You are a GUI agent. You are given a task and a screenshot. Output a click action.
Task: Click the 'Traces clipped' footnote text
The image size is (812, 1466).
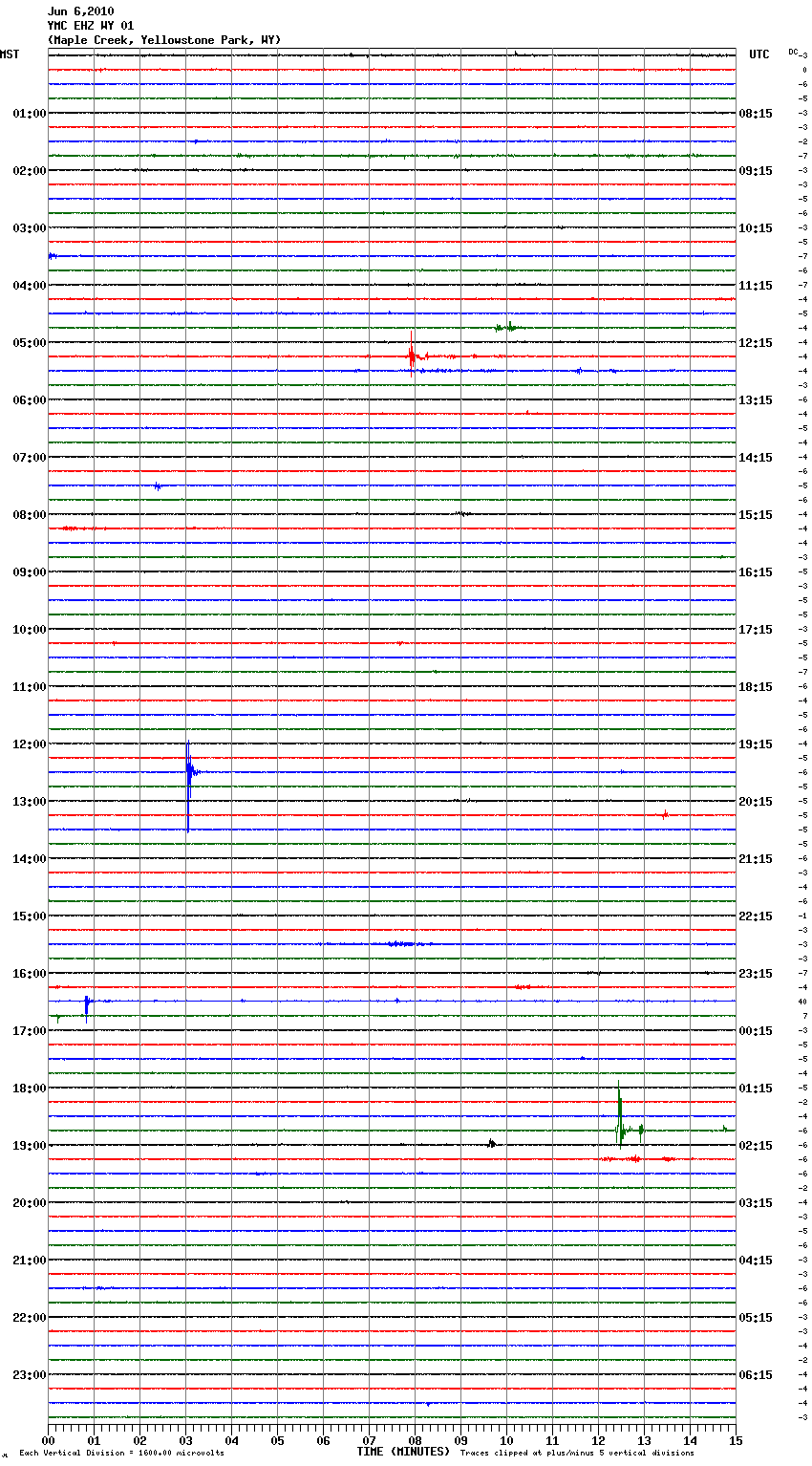577,1454
